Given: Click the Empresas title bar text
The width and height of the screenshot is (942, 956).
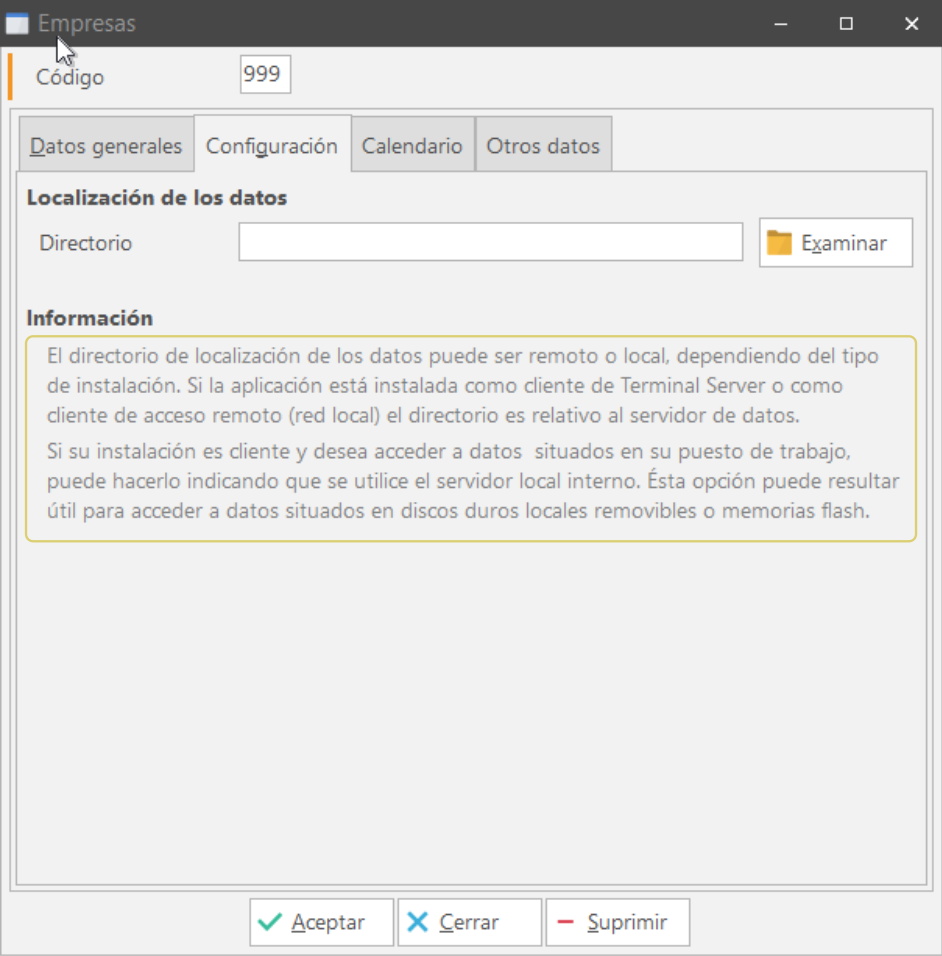Looking at the screenshot, I should (86, 24).
